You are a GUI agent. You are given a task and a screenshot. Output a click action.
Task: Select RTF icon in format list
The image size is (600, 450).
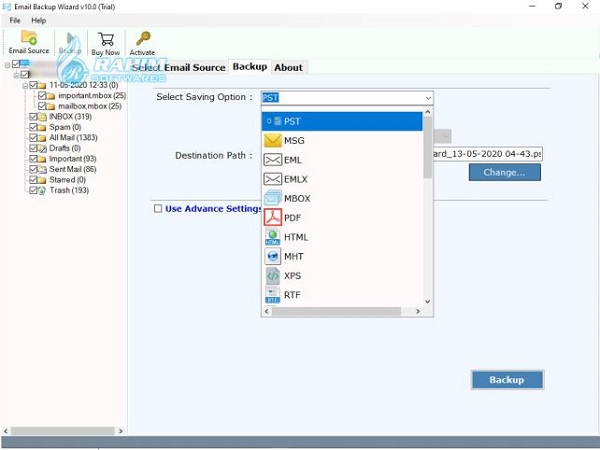coord(272,295)
